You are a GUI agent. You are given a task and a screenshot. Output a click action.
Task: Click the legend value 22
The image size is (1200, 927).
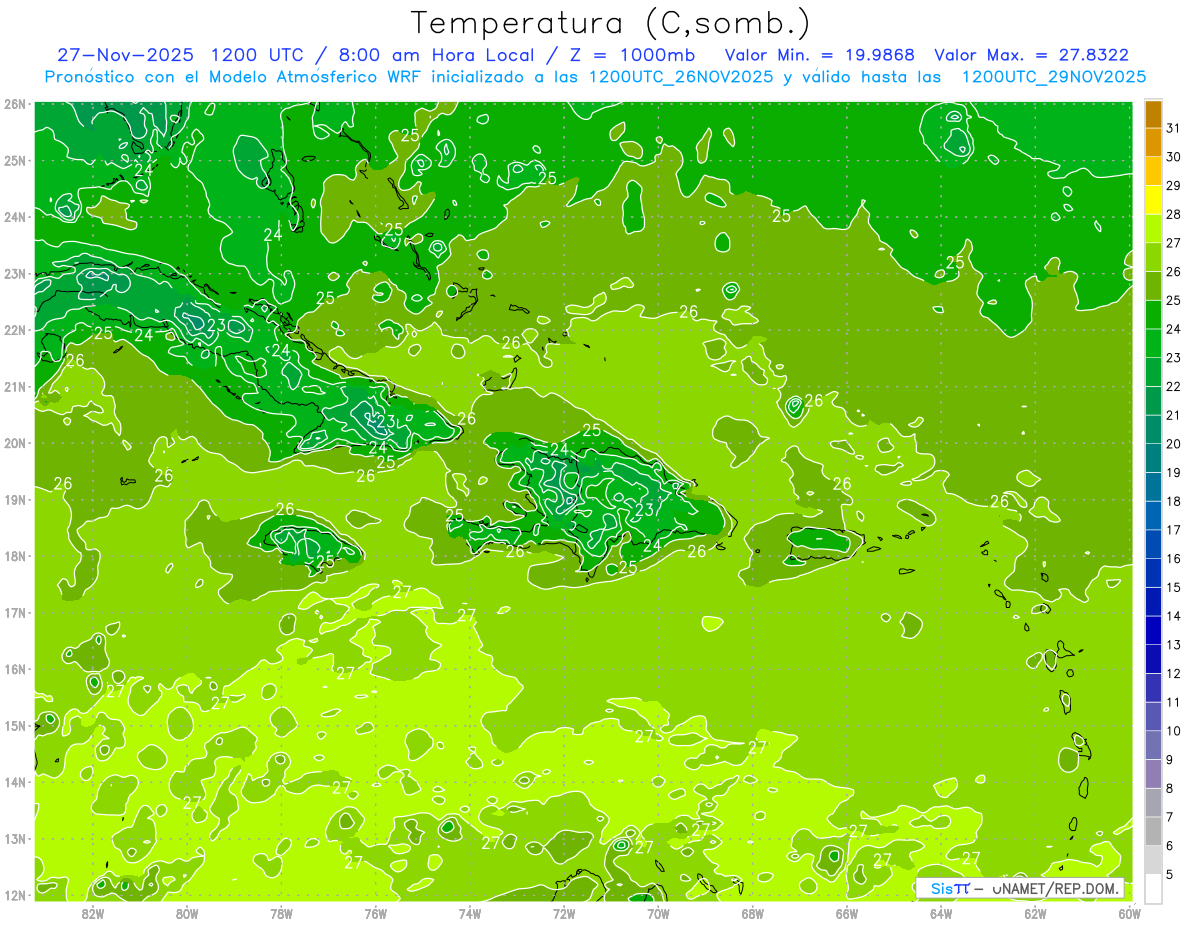[1173, 386]
